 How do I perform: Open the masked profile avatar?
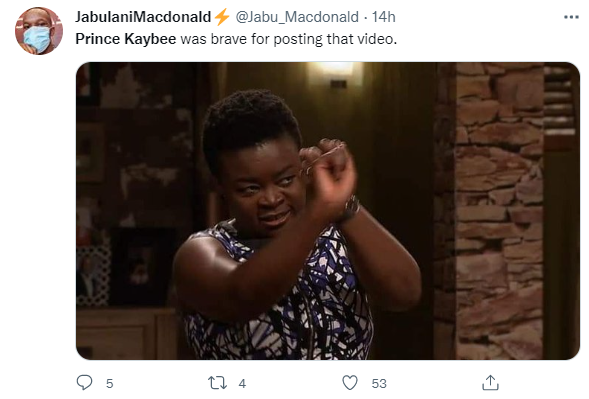[39, 31]
